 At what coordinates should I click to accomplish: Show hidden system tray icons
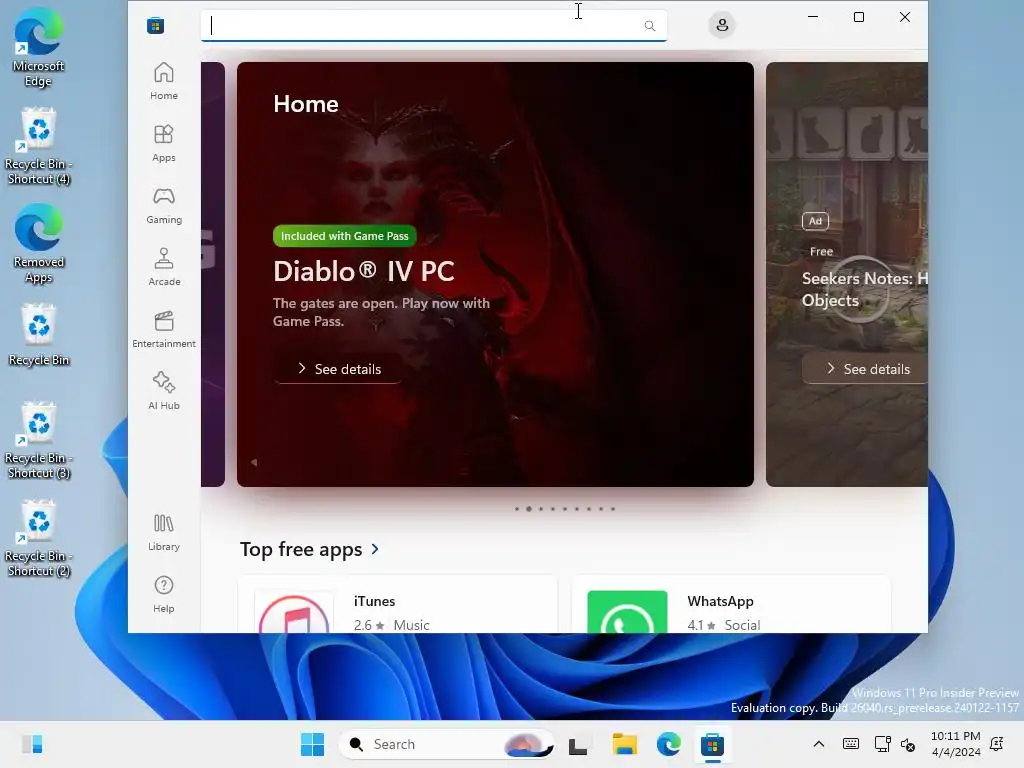818,744
